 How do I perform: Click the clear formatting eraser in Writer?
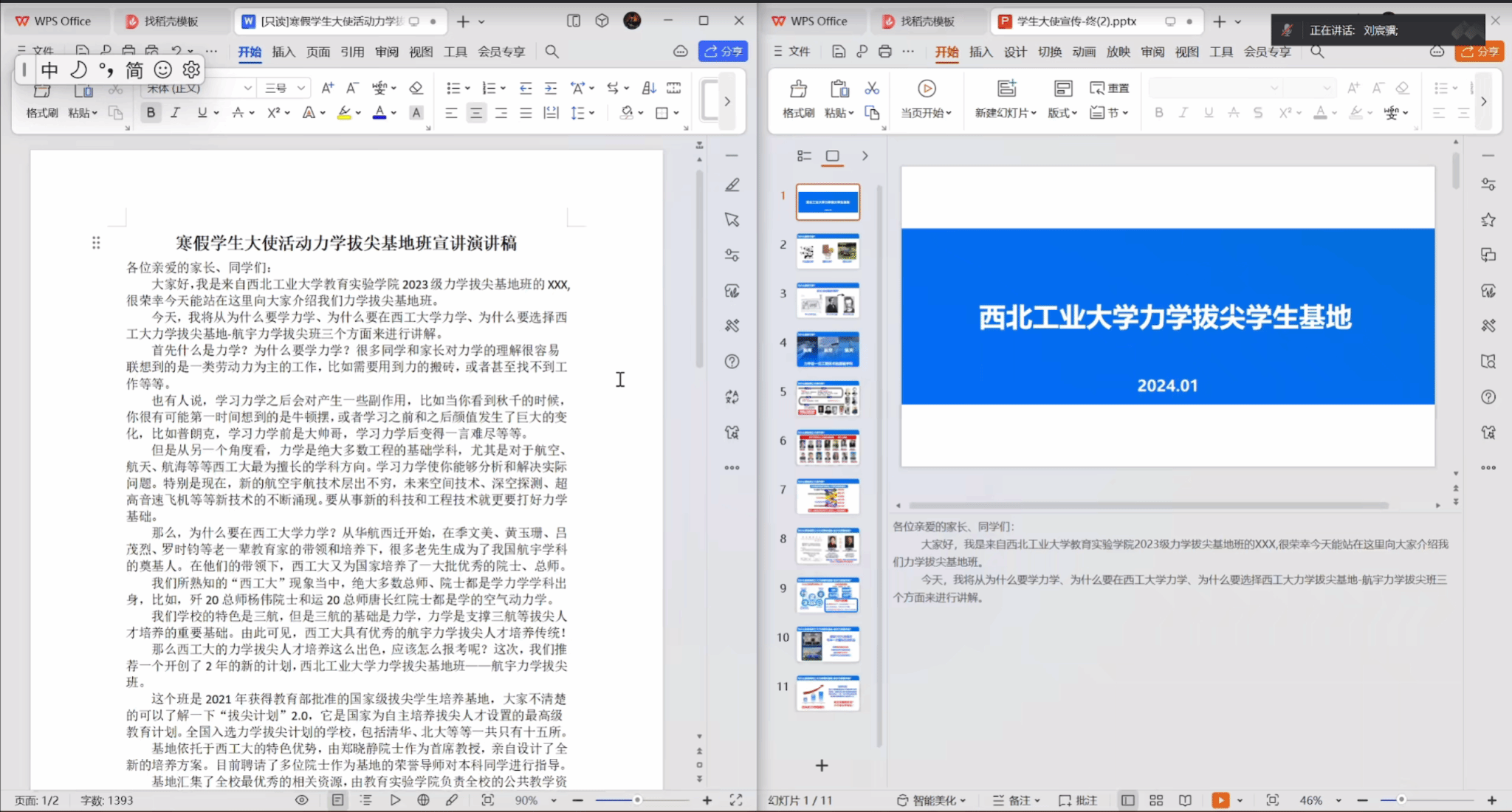(416, 88)
